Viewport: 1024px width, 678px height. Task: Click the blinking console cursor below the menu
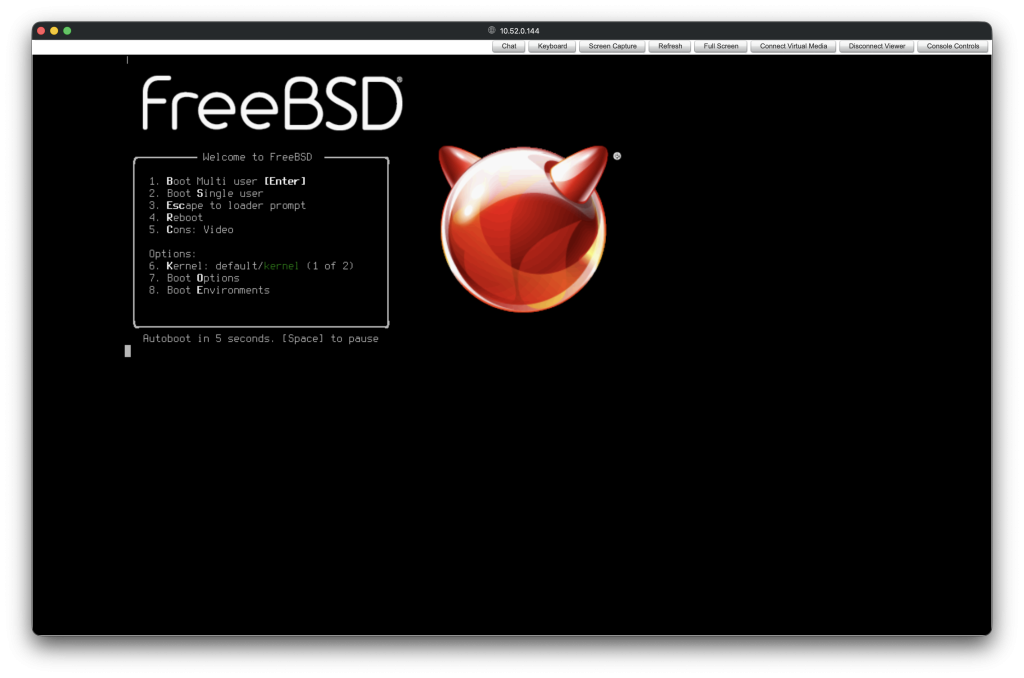click(x=128, y=351)
